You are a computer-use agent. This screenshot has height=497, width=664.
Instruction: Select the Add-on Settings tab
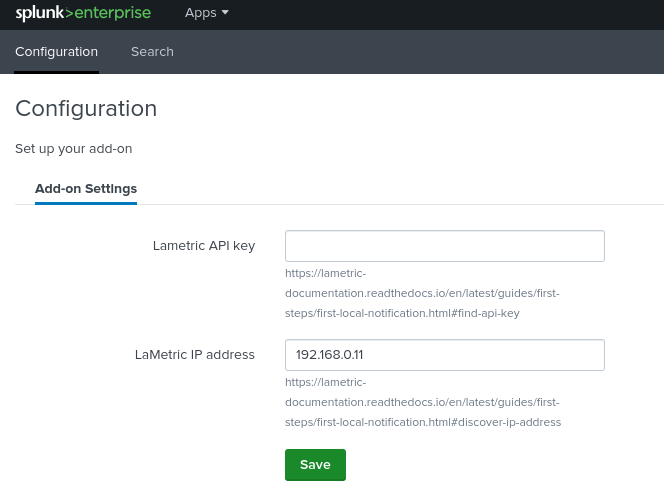coord(86,188)
